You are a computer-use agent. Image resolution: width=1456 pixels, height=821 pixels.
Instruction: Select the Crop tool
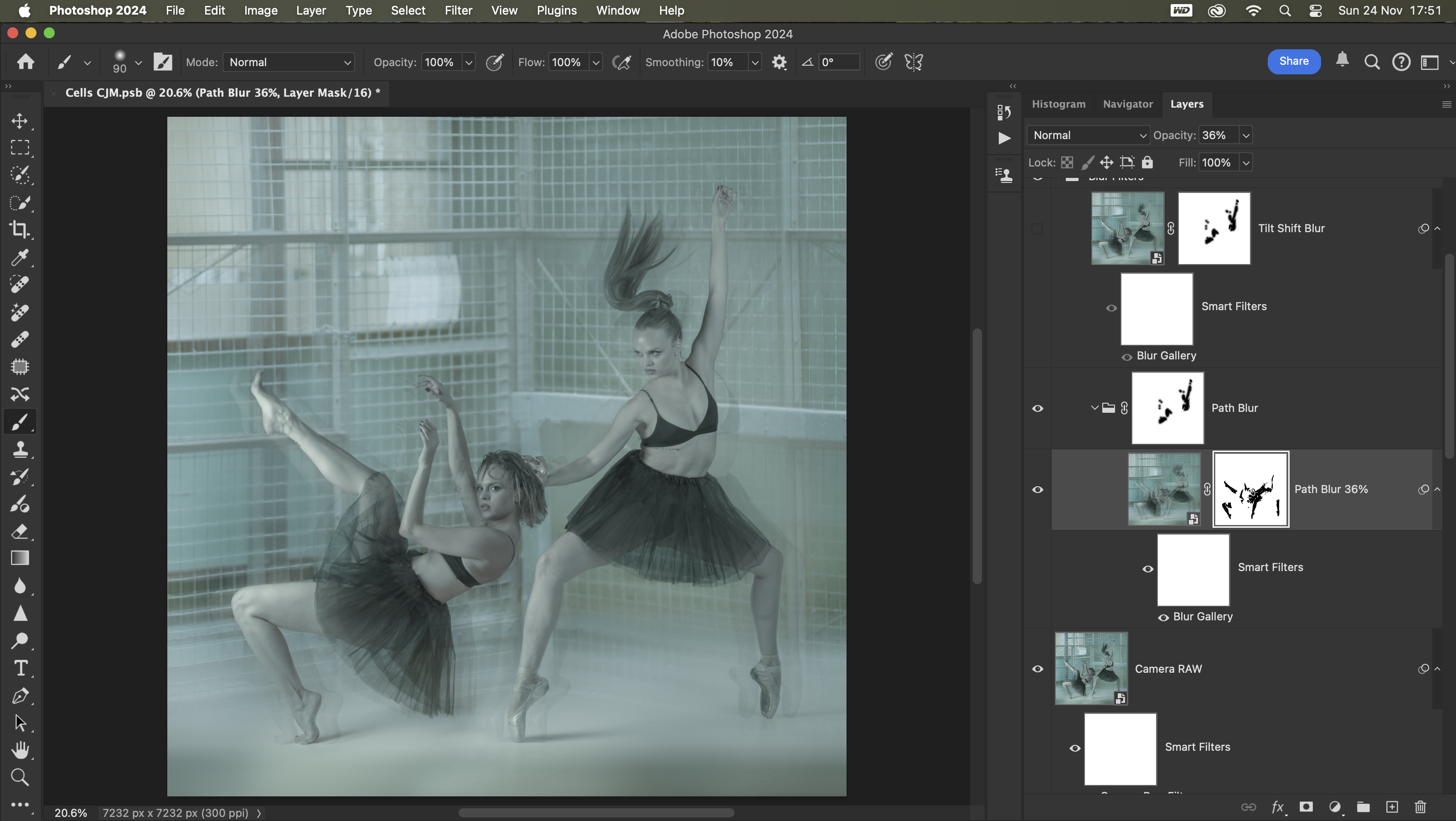point(20,229)
